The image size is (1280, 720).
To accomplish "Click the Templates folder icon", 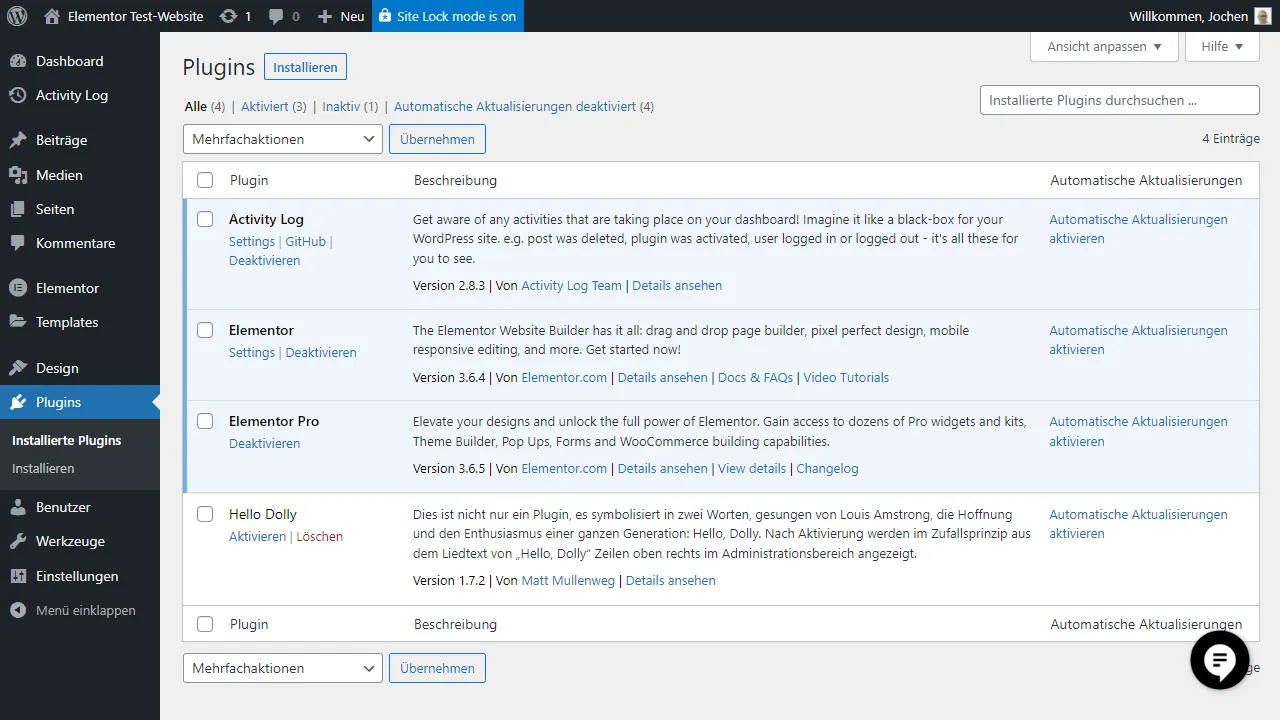I will (x=18, y=322).
